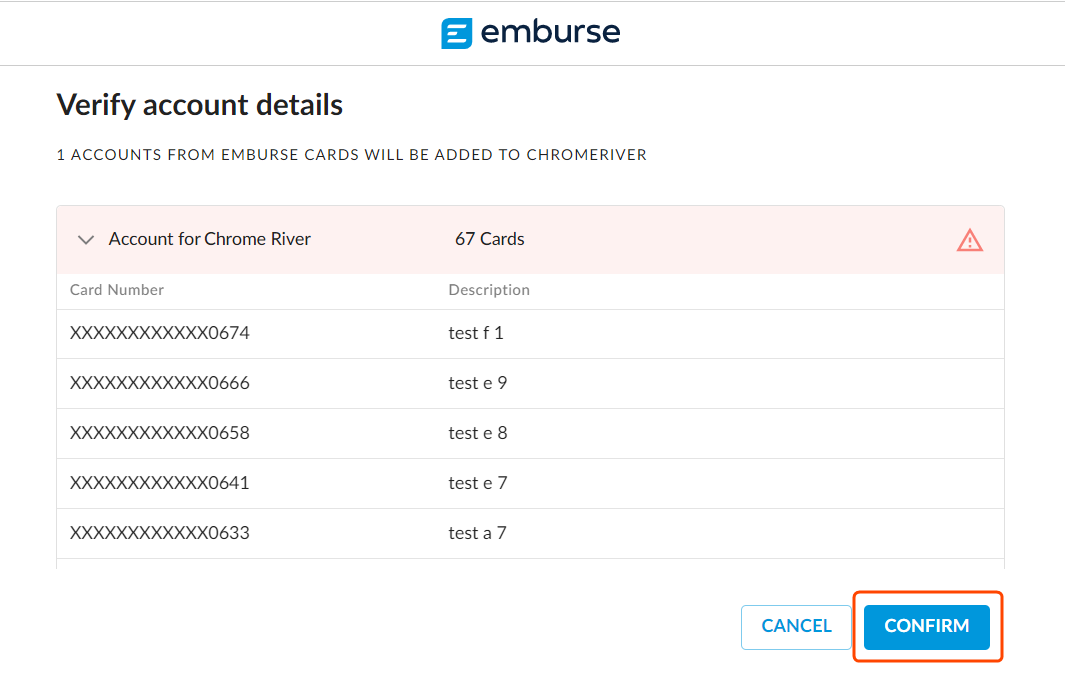Click the Emburse logo icon
1065x699 pixels.
pyautogui.click(x=456, y=33)
